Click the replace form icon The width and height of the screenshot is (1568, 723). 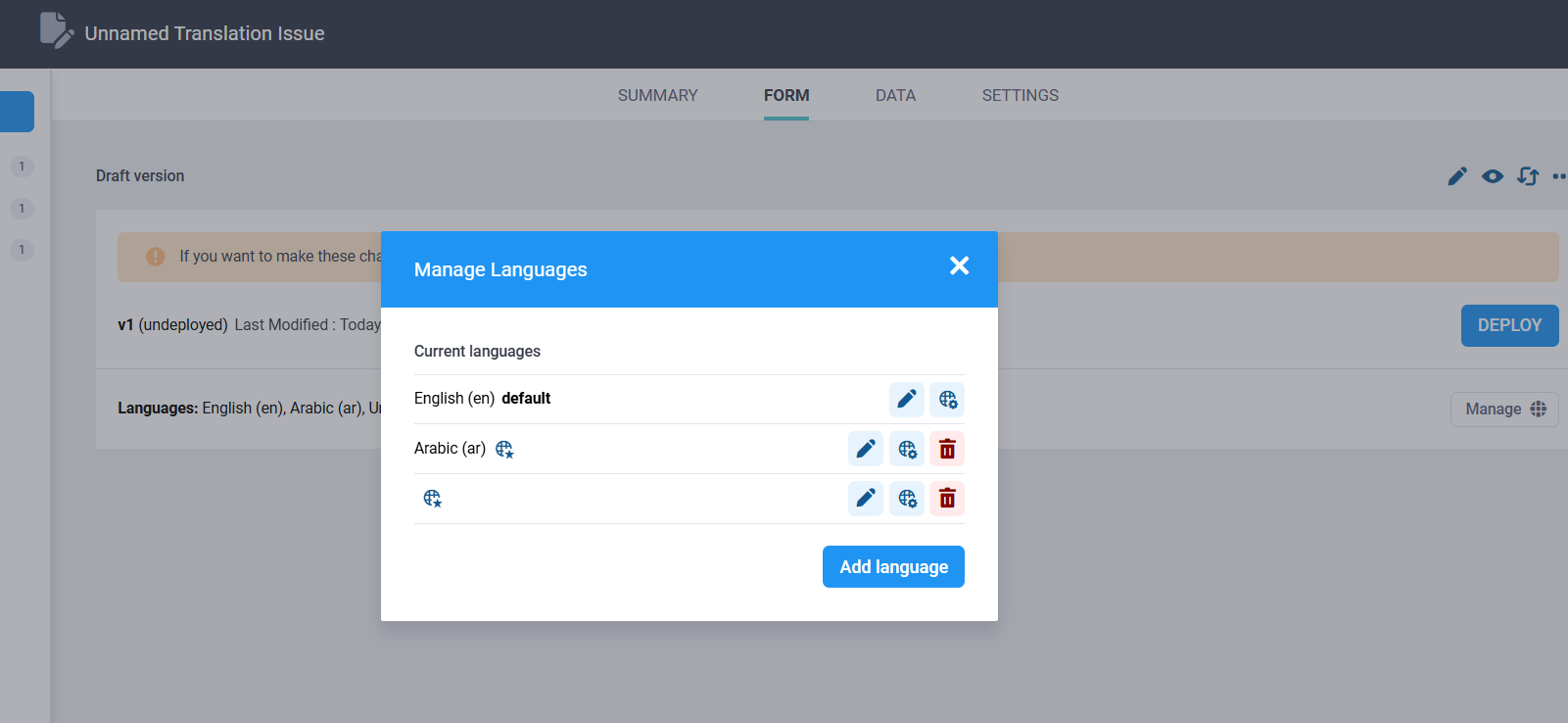[x=1528, y=176]
